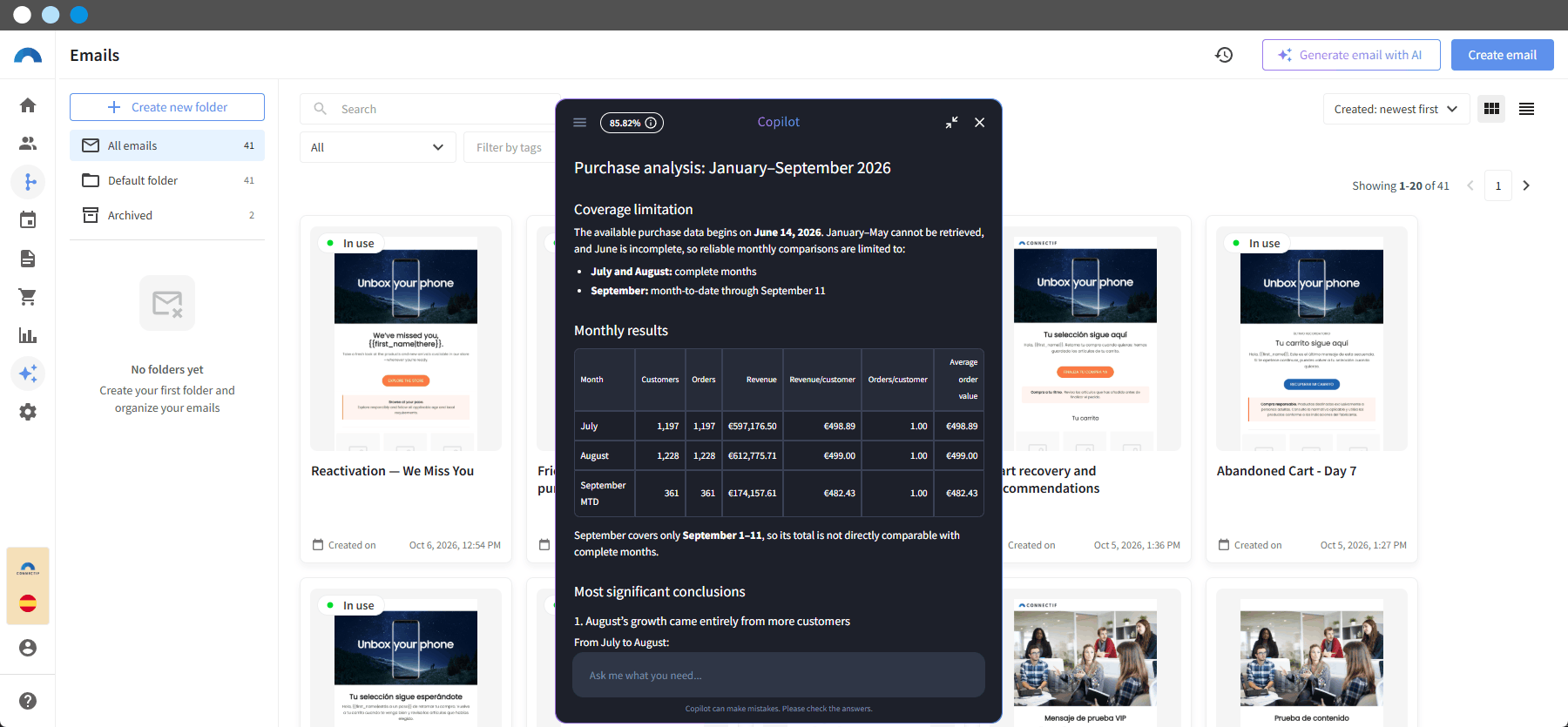Close the Copilot panel

click(980, 123)
